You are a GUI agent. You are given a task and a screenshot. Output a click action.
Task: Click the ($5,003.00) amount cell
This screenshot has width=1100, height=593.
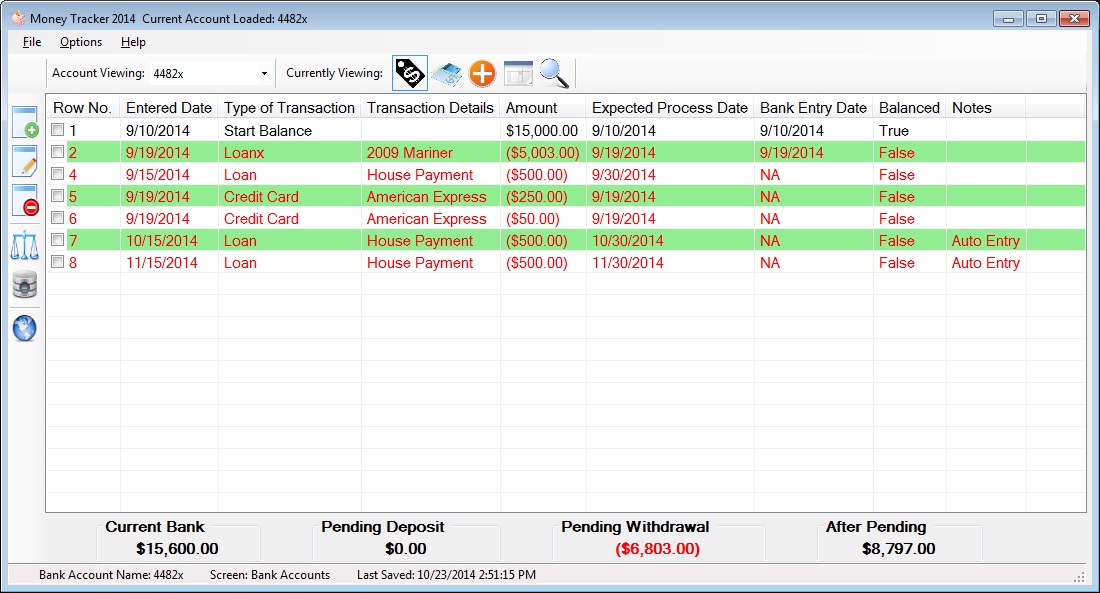coord(542,152)
